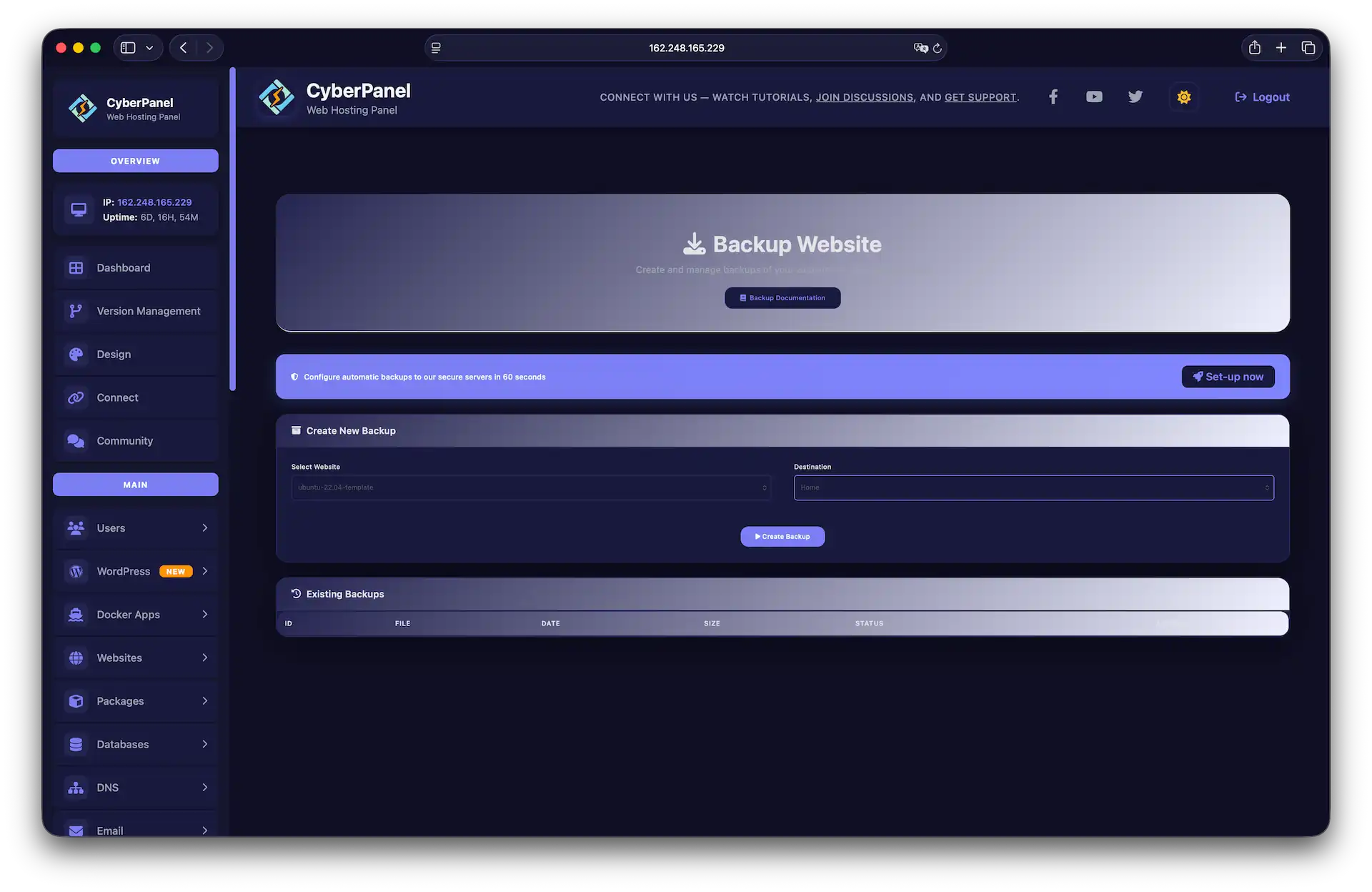The width and height of the screenshot is (1372, 892).
Task: Visit CyberPanel's Facebook page
Action: 1053,96
